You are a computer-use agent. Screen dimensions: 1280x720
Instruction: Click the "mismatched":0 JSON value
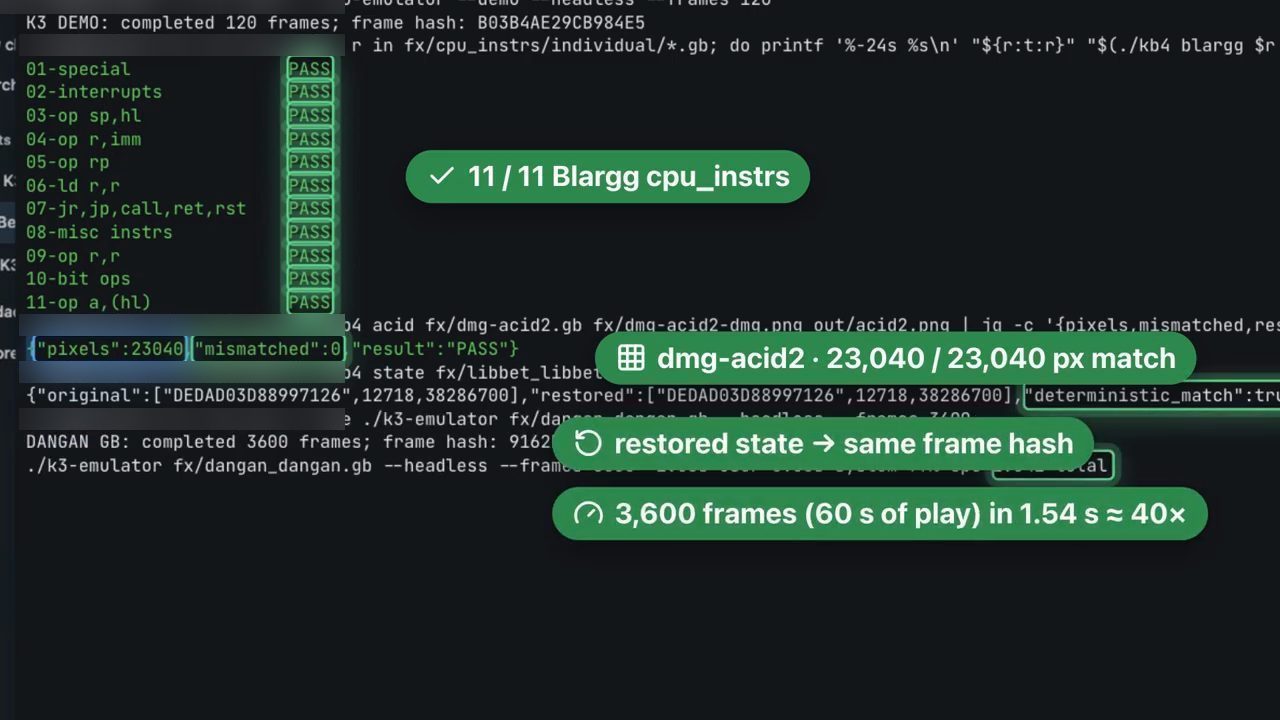[267, 349]
